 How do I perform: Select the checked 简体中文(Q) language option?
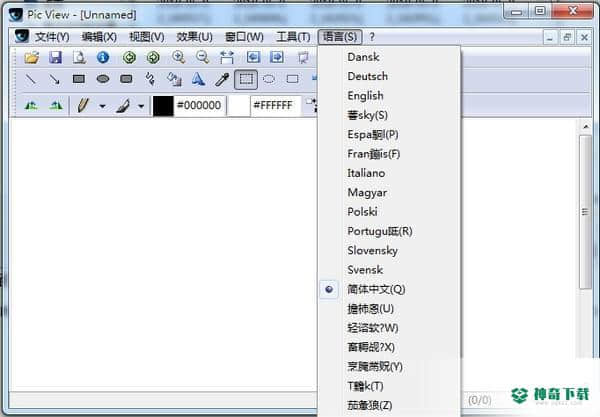(389, 289)
